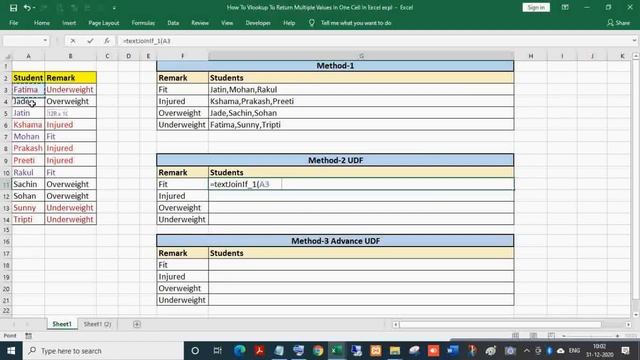The width and height of the screenshot is (640, 360).
Task: Open the Help ribbon tab
Action: (289, 23)
